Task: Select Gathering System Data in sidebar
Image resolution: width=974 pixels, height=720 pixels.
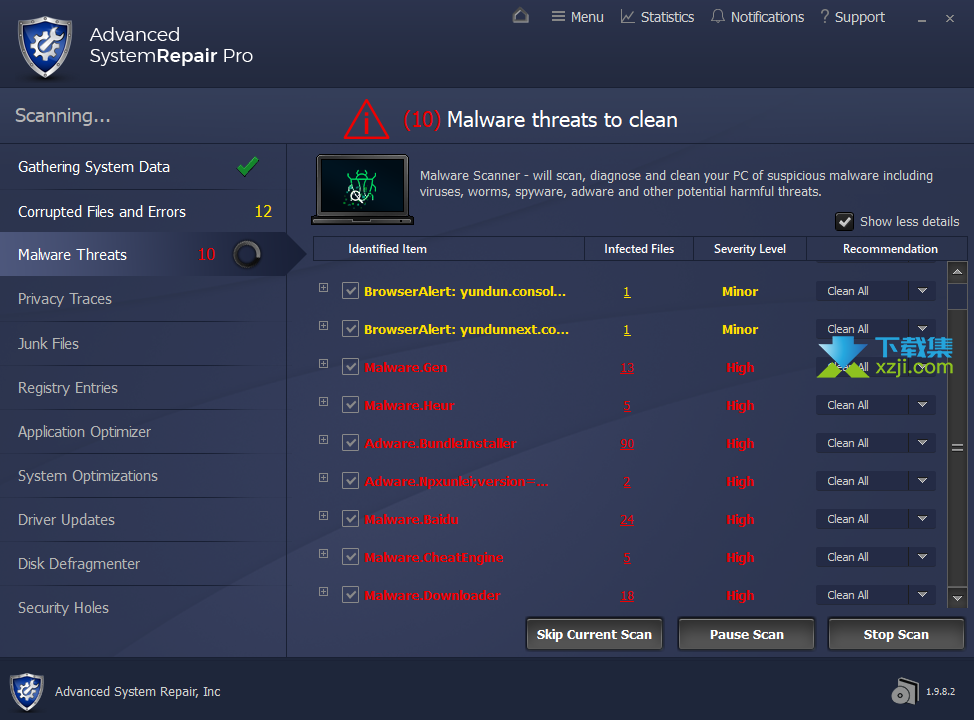Action: 143,167
